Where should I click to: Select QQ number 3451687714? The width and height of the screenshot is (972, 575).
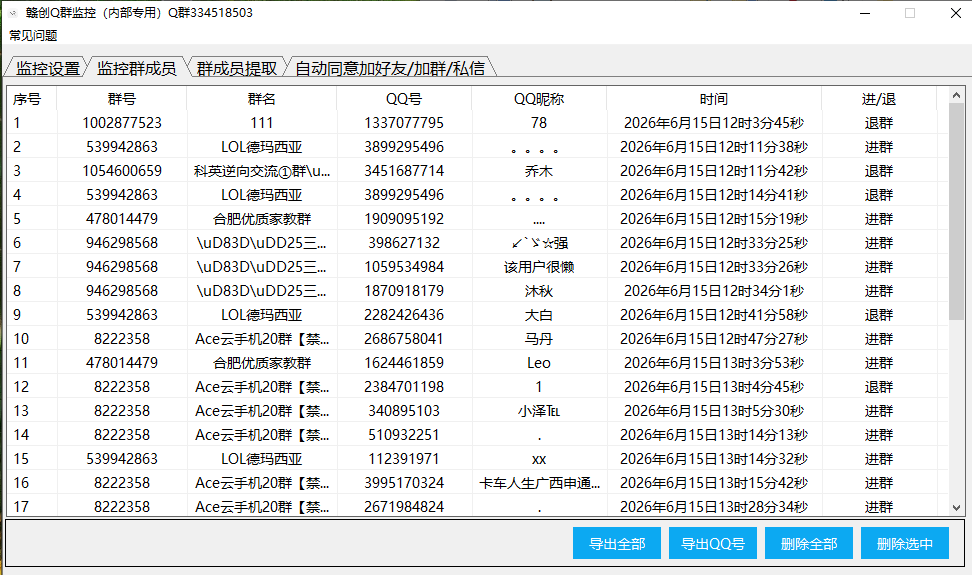point(404,171)
